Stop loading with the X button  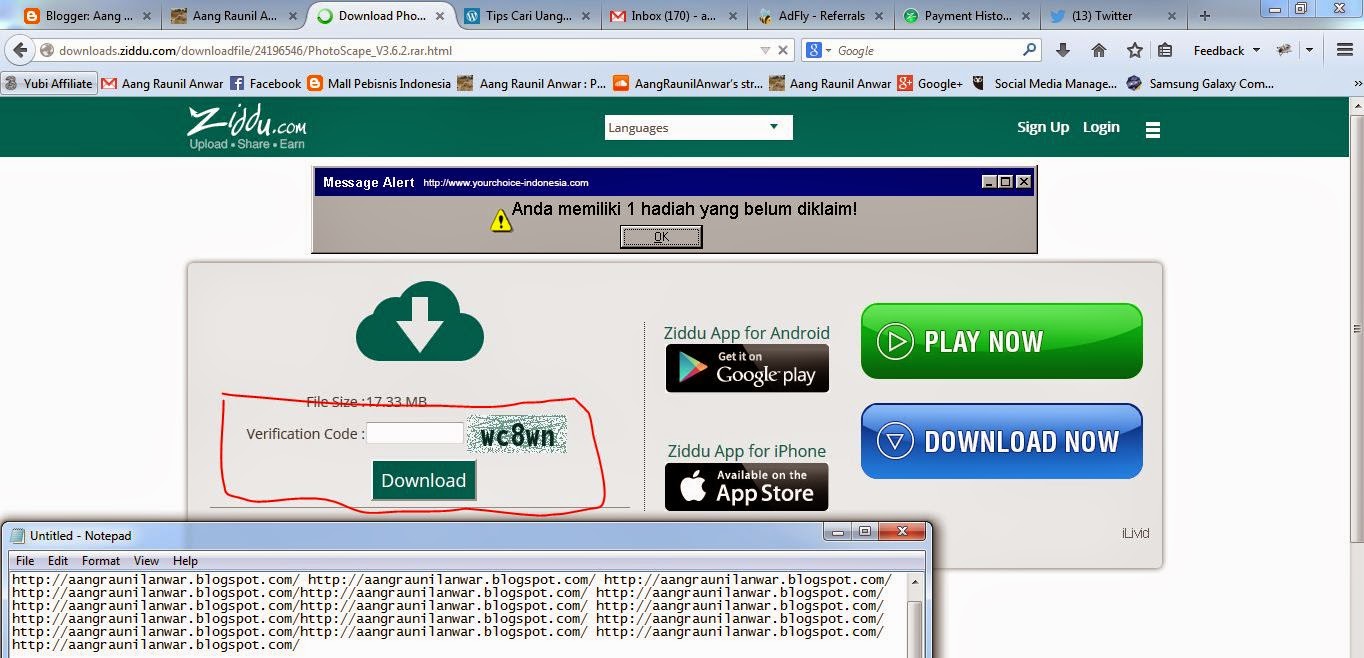point(783,50)
